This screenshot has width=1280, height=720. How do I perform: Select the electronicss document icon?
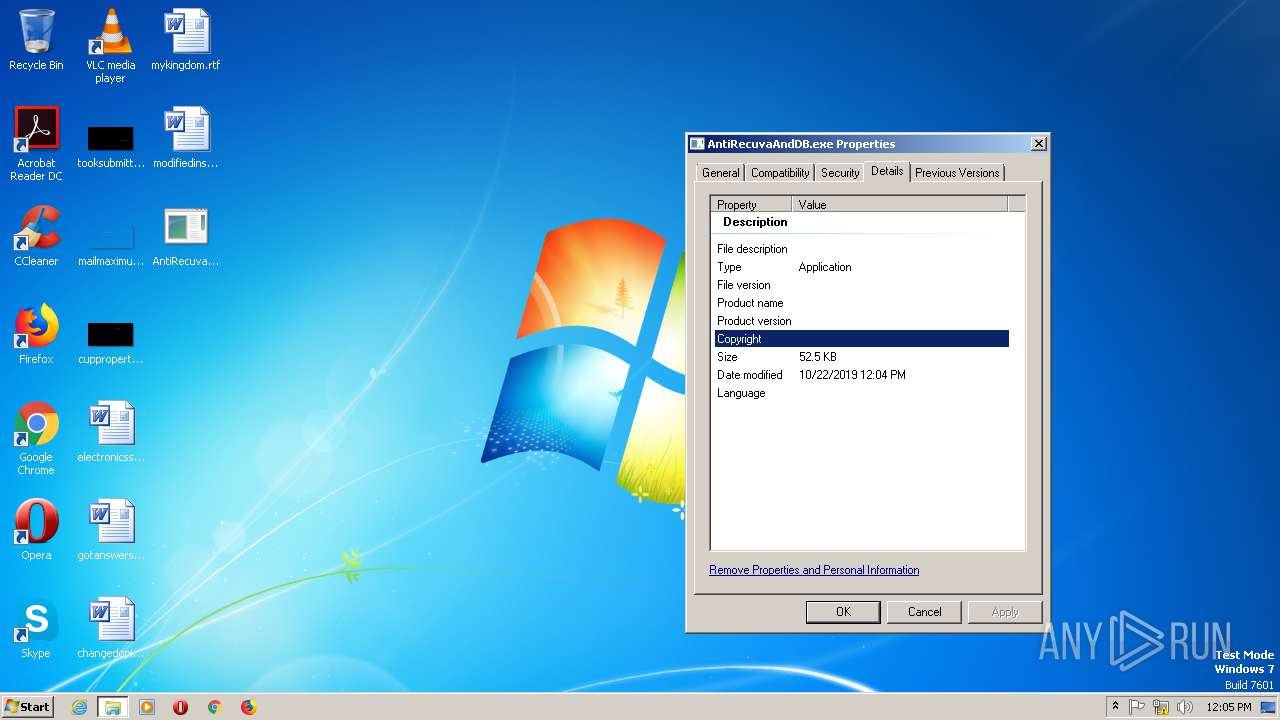(x=110, y=432)
